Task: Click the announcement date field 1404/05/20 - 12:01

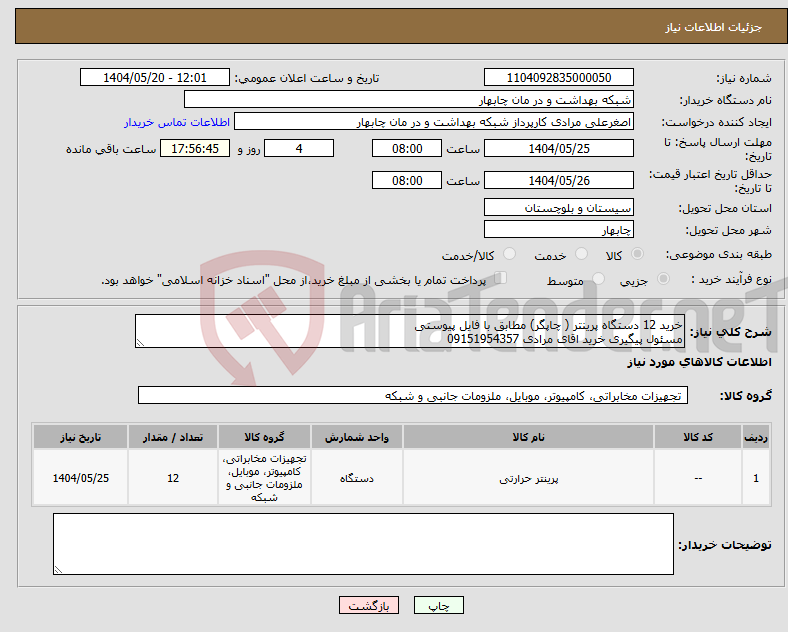Action: pyautogui.click(x=155, y=77)
